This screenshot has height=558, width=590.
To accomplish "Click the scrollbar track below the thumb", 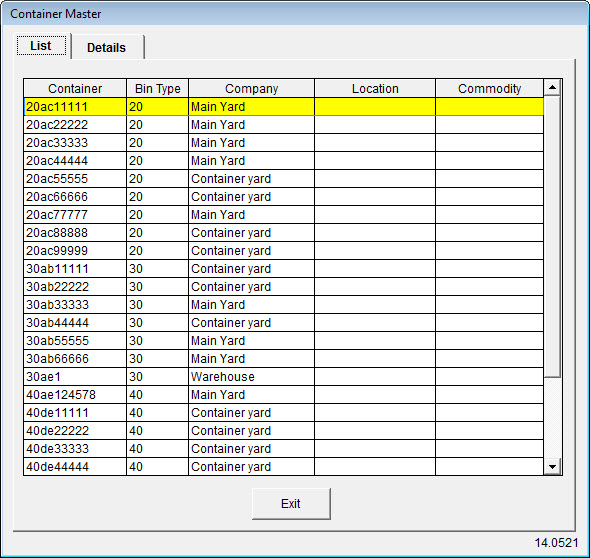I will 552,418.
